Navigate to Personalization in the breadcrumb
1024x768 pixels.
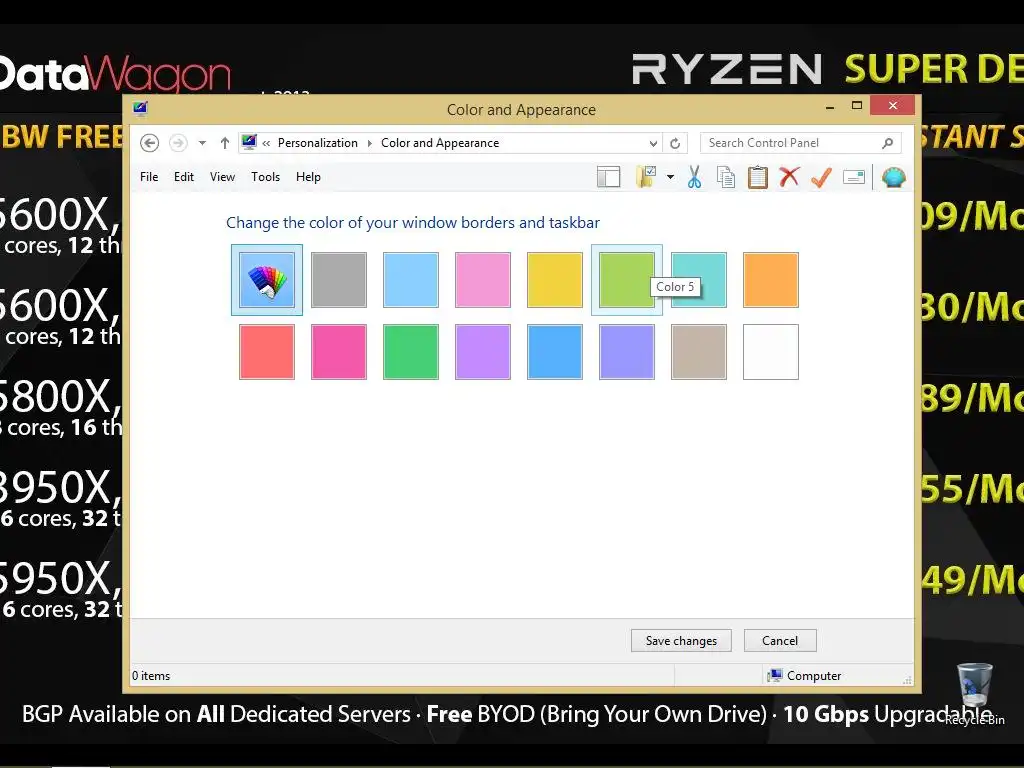tap(317, 143)
